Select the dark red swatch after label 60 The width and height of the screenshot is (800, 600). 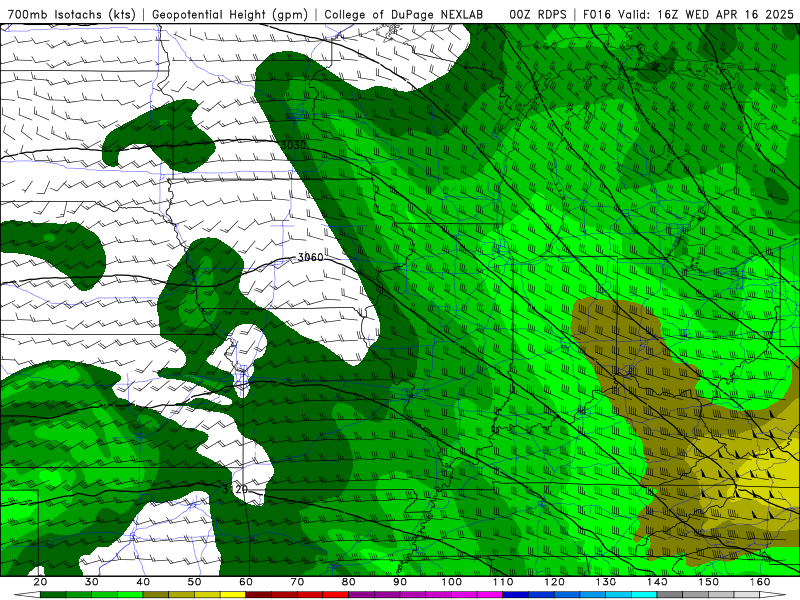click(259, 595)
